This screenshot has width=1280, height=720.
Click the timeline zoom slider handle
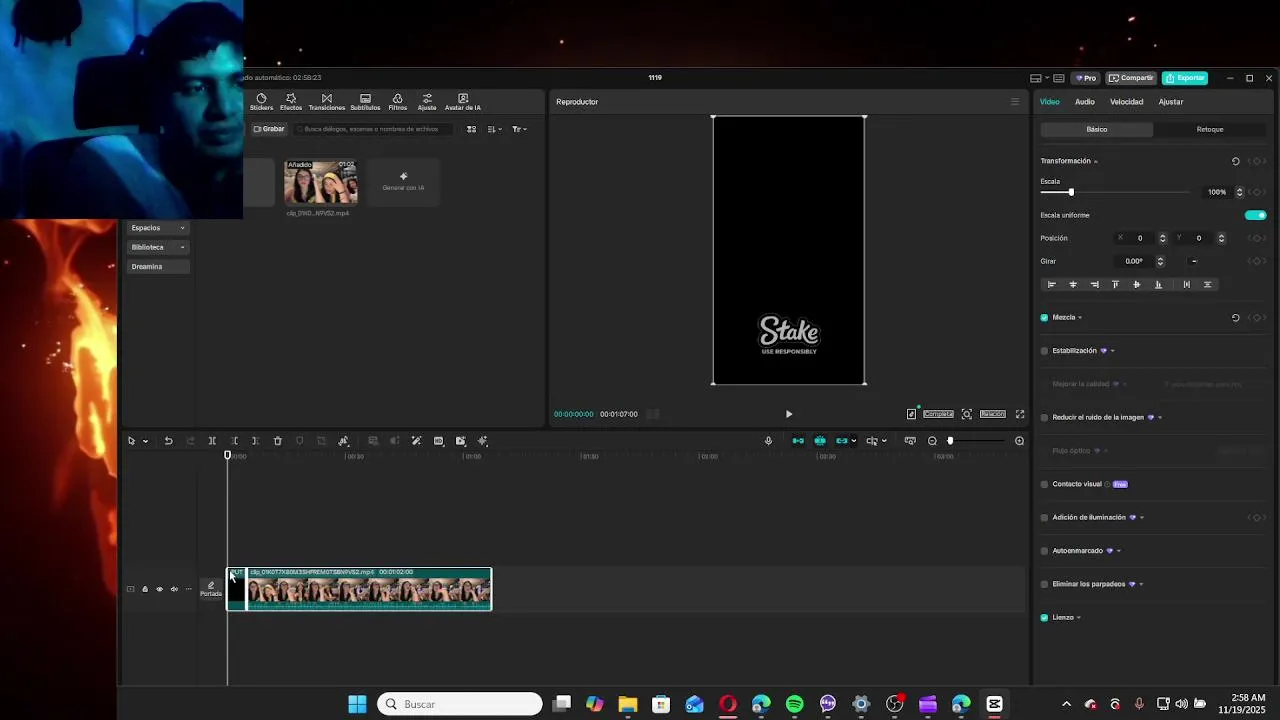[950, 441]
